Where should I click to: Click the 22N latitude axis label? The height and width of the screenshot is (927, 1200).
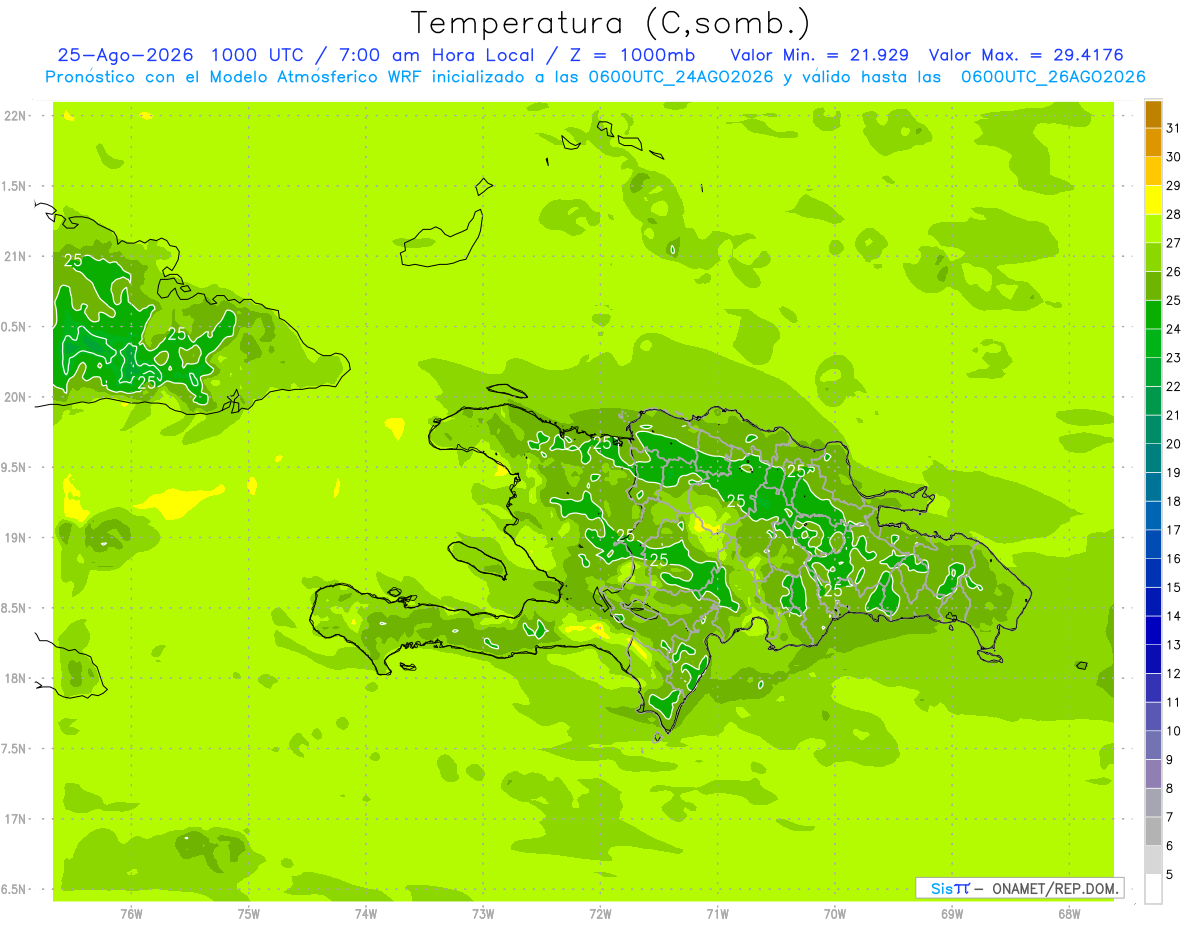pyautogui.click(x=17, y=116)
